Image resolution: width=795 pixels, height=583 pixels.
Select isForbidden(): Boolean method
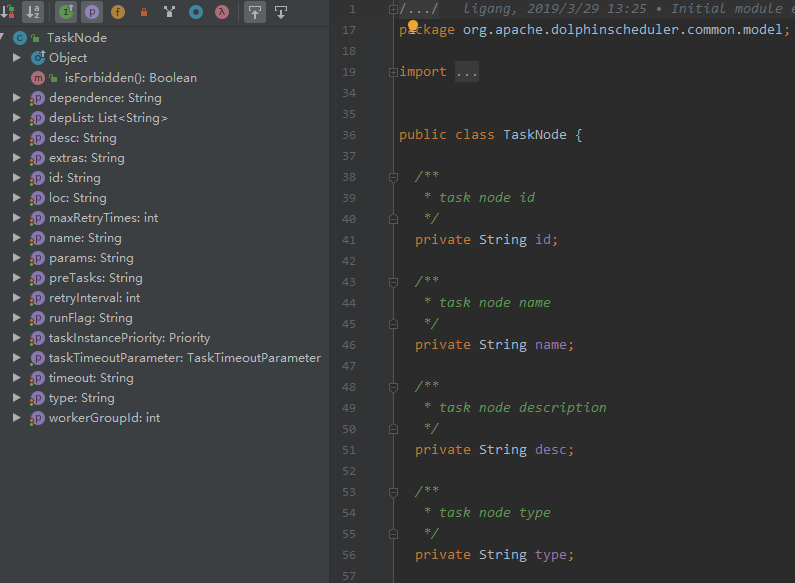tap(130, 78)
